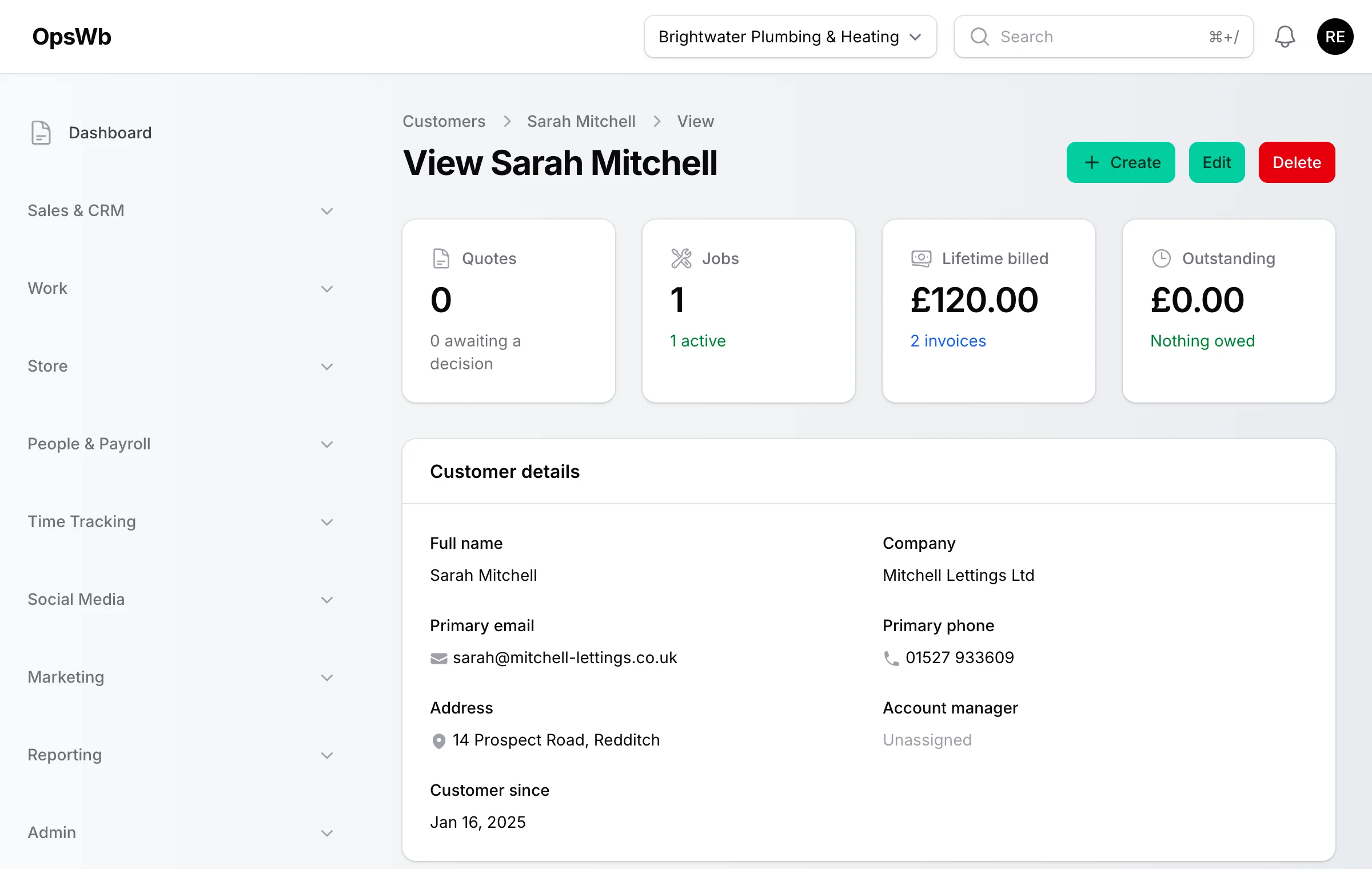
Task: Expand People & Payroll section
Action: click(x=181, y=444)
